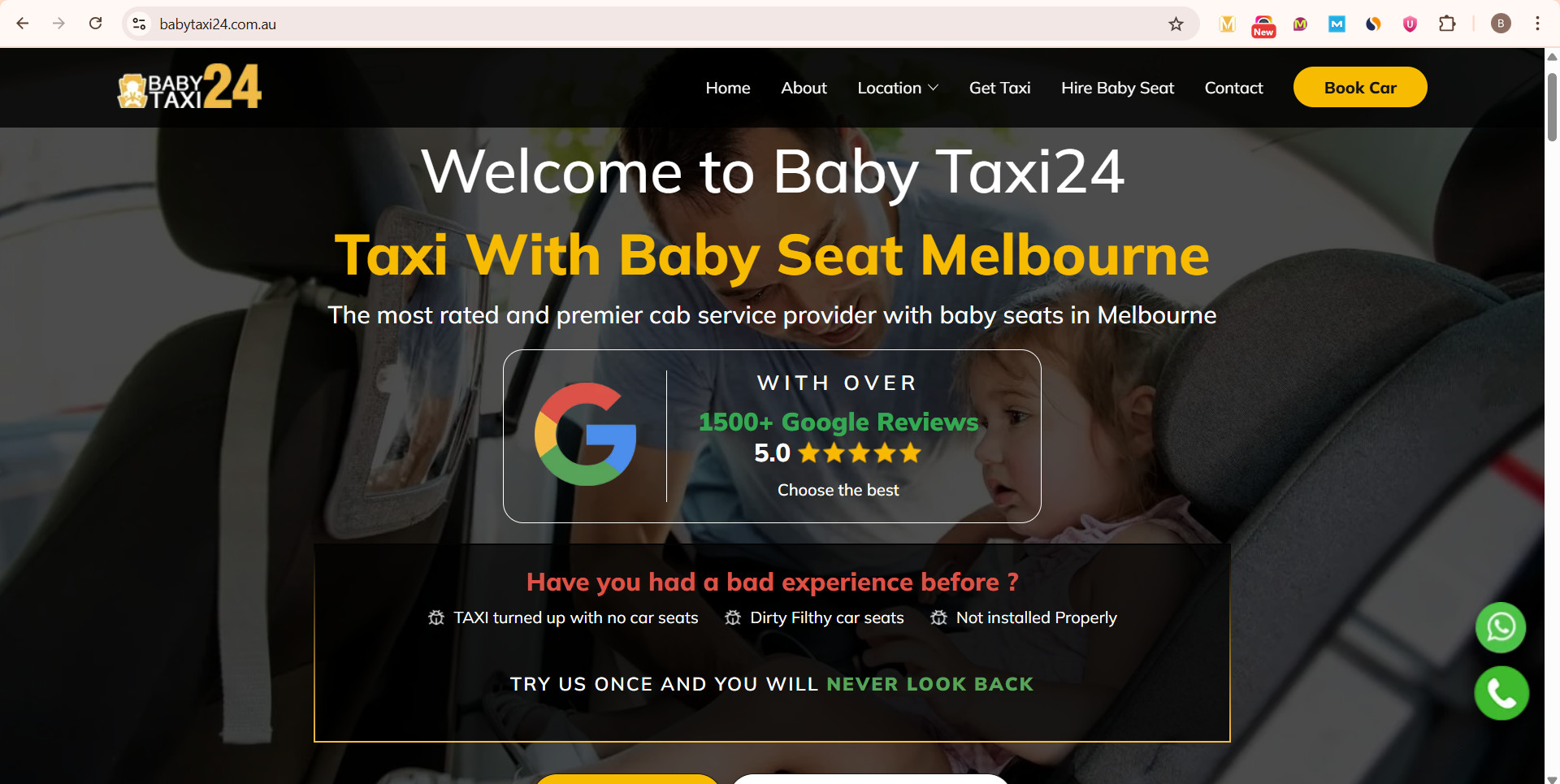Select Hire Baby Seat in navigation
This screenshot has height=784, width=1560.
1117,88
